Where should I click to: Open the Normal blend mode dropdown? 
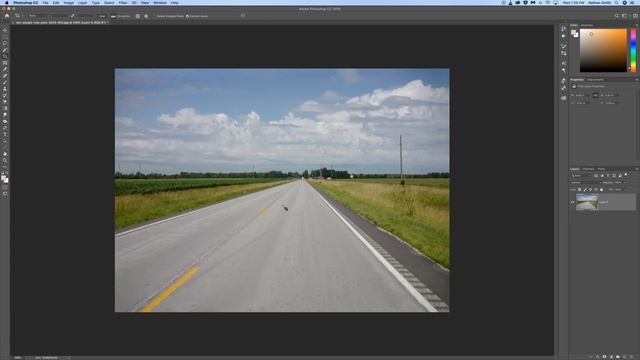pos(584,182)
